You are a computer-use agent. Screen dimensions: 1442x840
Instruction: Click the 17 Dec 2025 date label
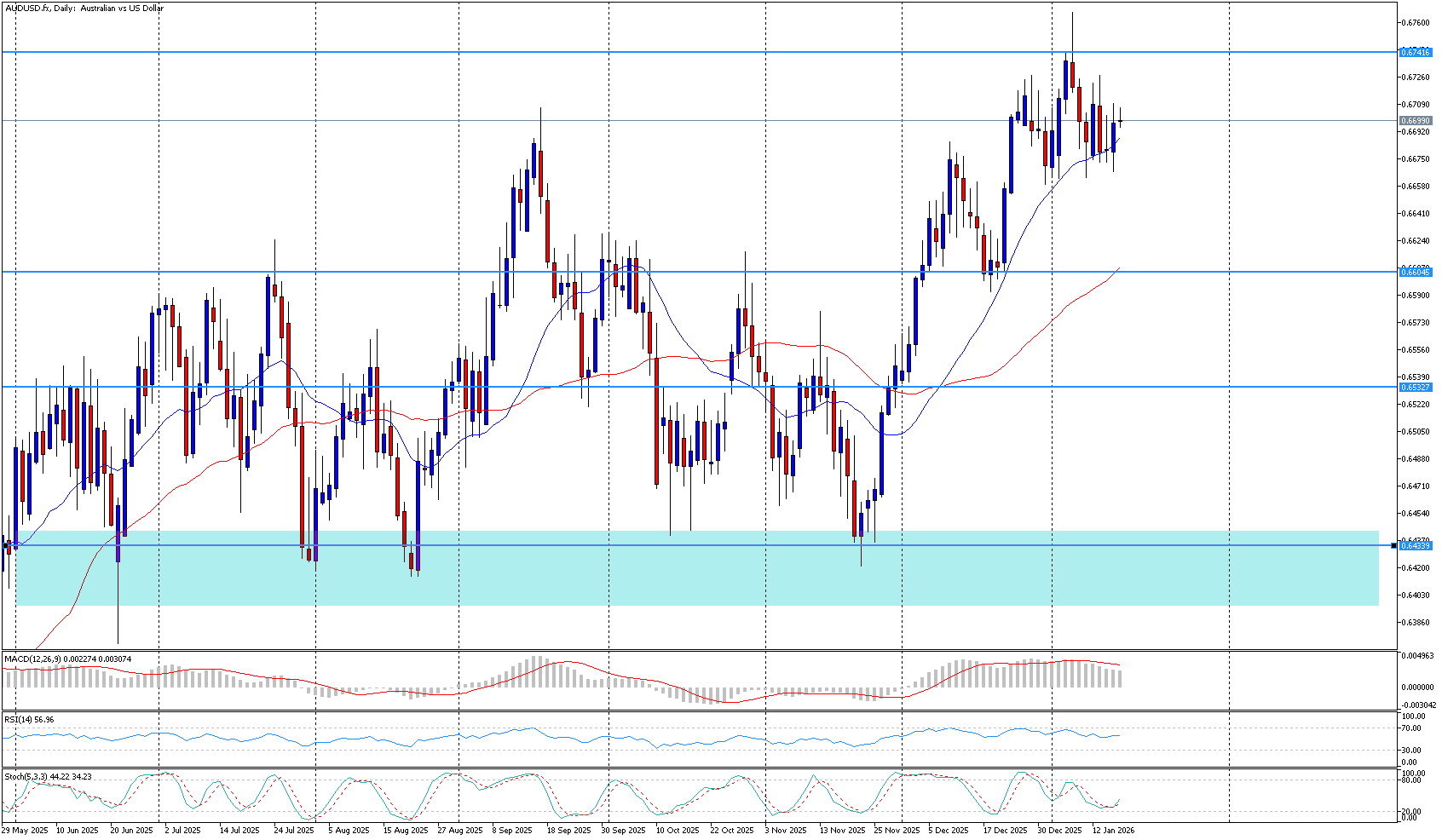point(1005,830)
